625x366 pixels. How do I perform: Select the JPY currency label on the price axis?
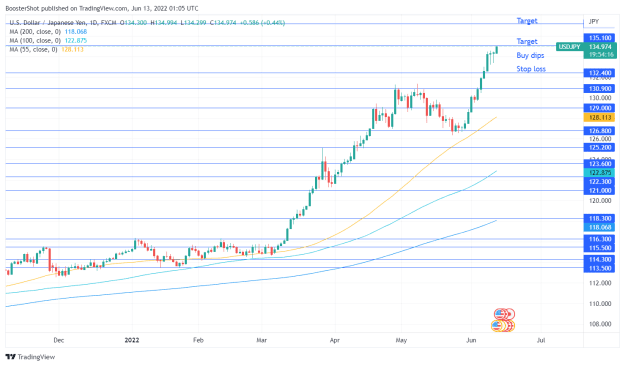[594, 22]
